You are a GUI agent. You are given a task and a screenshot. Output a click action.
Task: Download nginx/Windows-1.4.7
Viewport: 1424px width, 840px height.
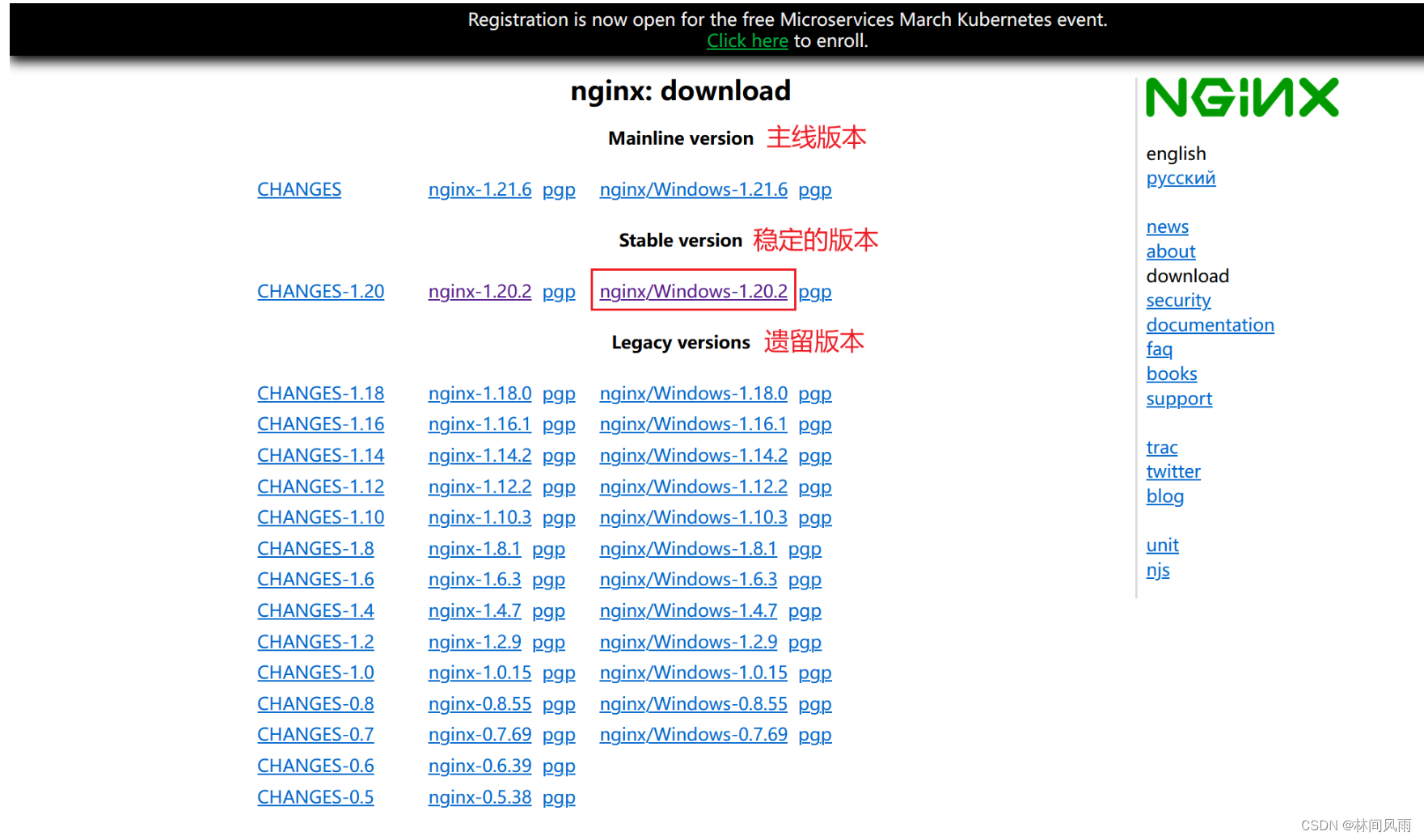(x=688, y=610)
